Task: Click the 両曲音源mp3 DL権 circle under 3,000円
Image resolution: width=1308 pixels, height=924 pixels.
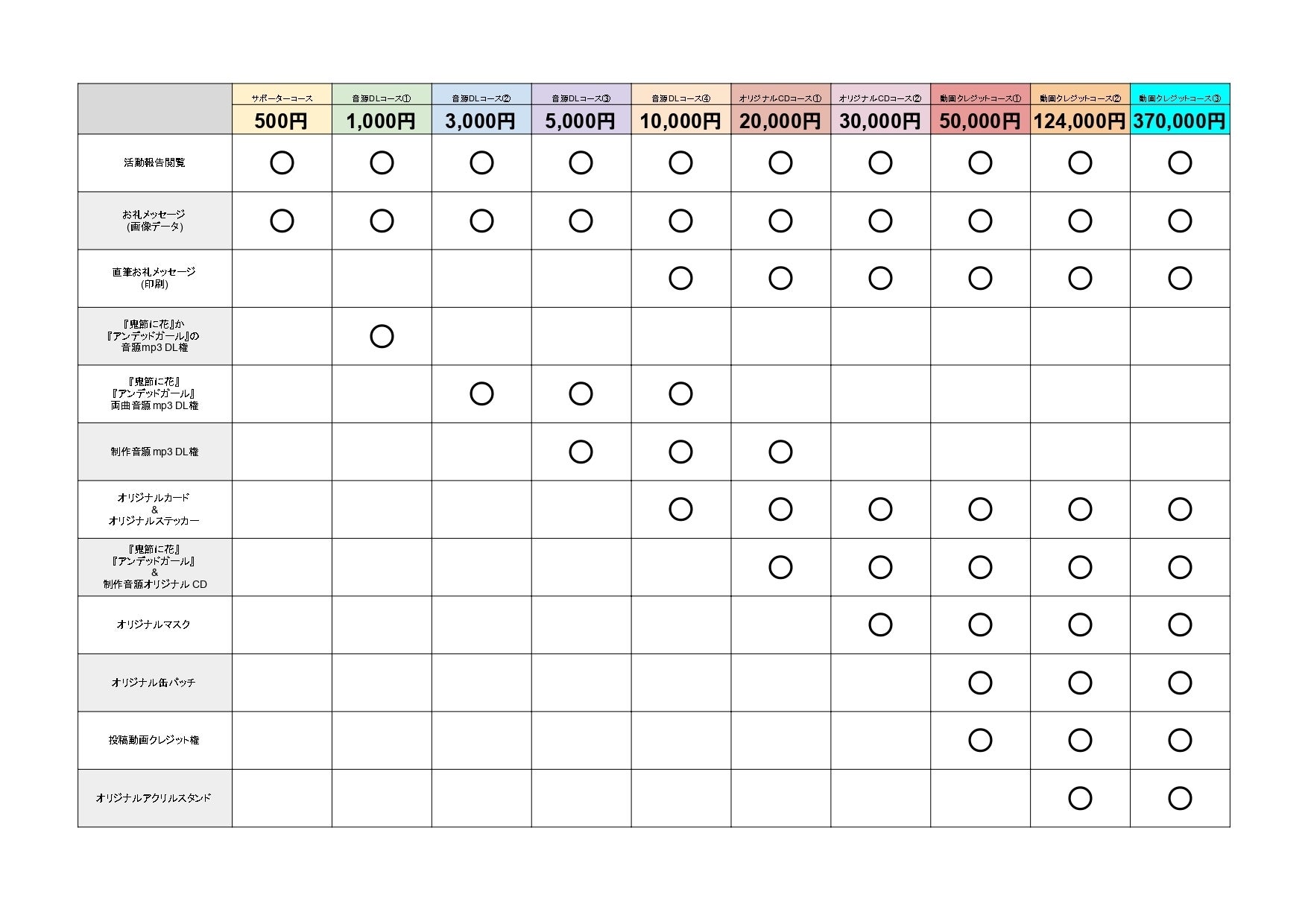Action: tap(481, 393)
